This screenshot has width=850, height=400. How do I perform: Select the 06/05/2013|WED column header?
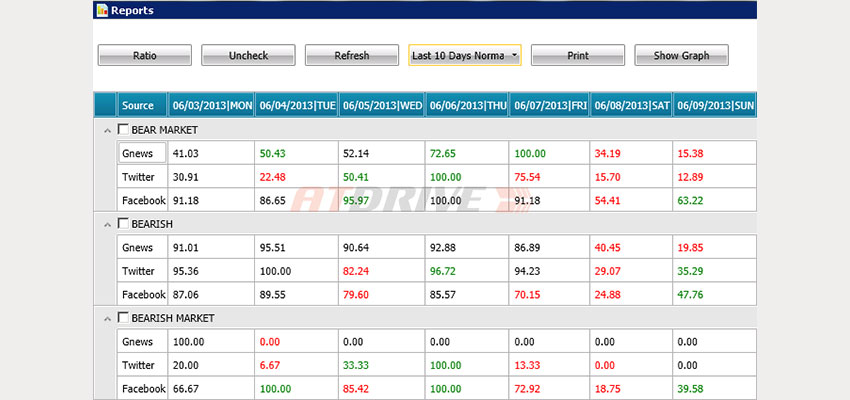(382, 105)
